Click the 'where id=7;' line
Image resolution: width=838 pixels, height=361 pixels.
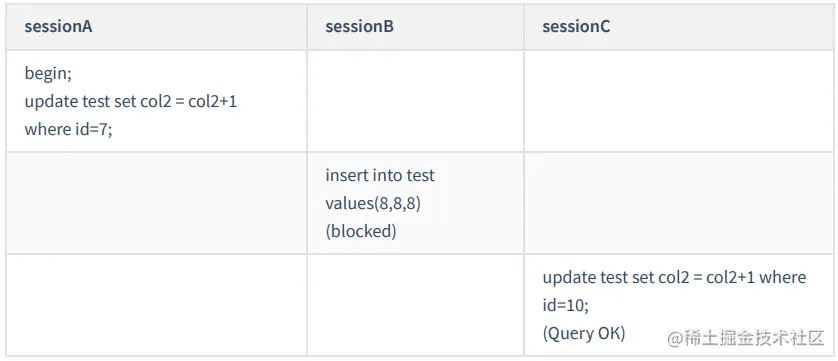(x=68, y=129)
